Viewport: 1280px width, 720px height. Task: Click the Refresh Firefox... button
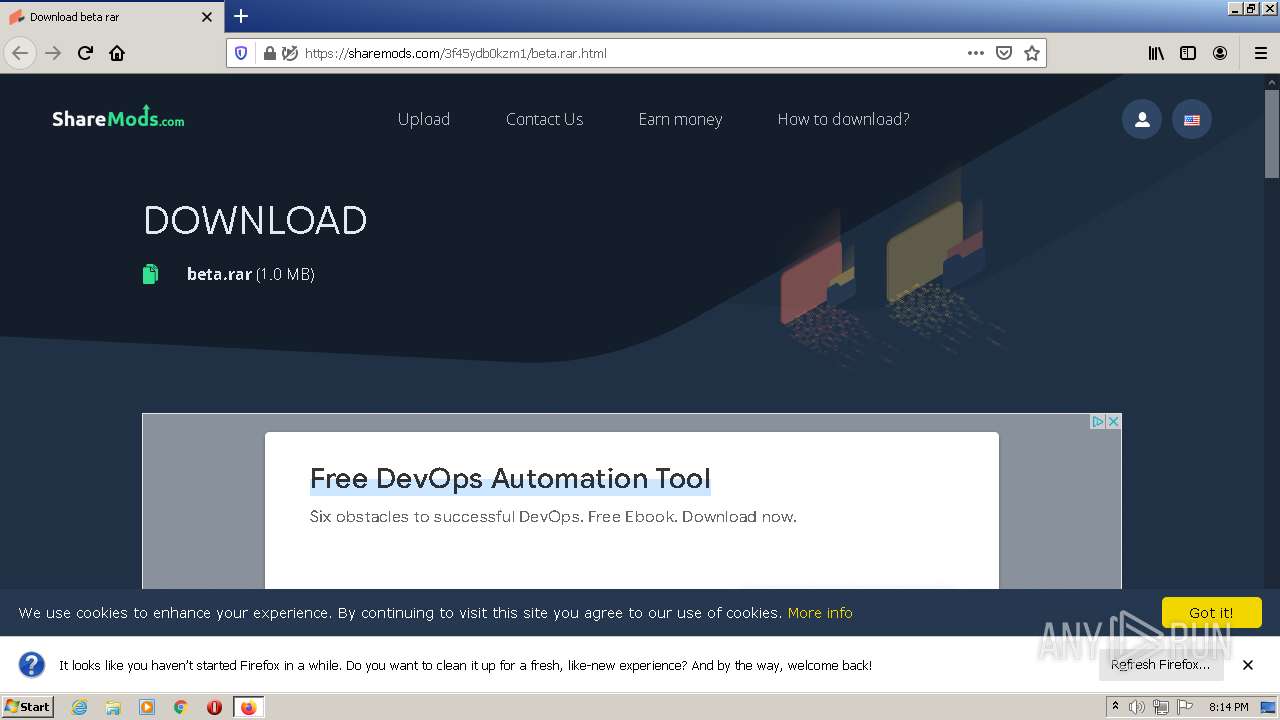click(1160, 665)
